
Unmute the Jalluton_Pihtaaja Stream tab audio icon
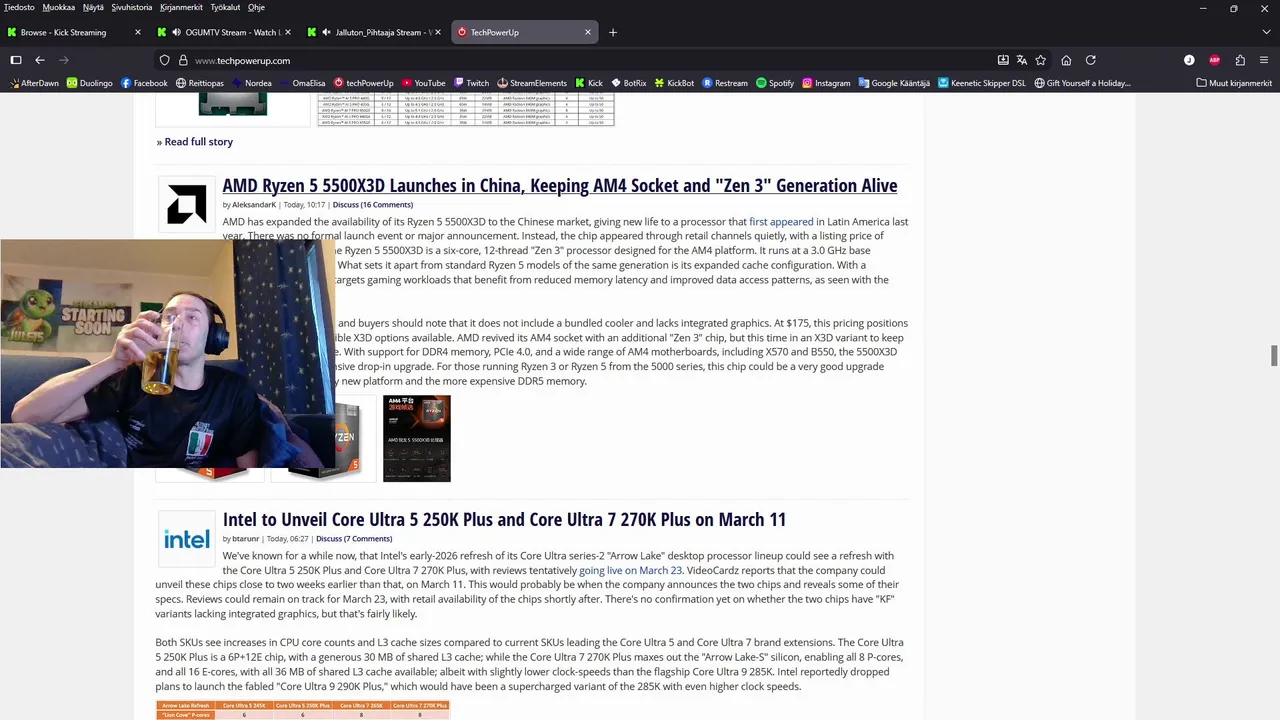[327, 32]
